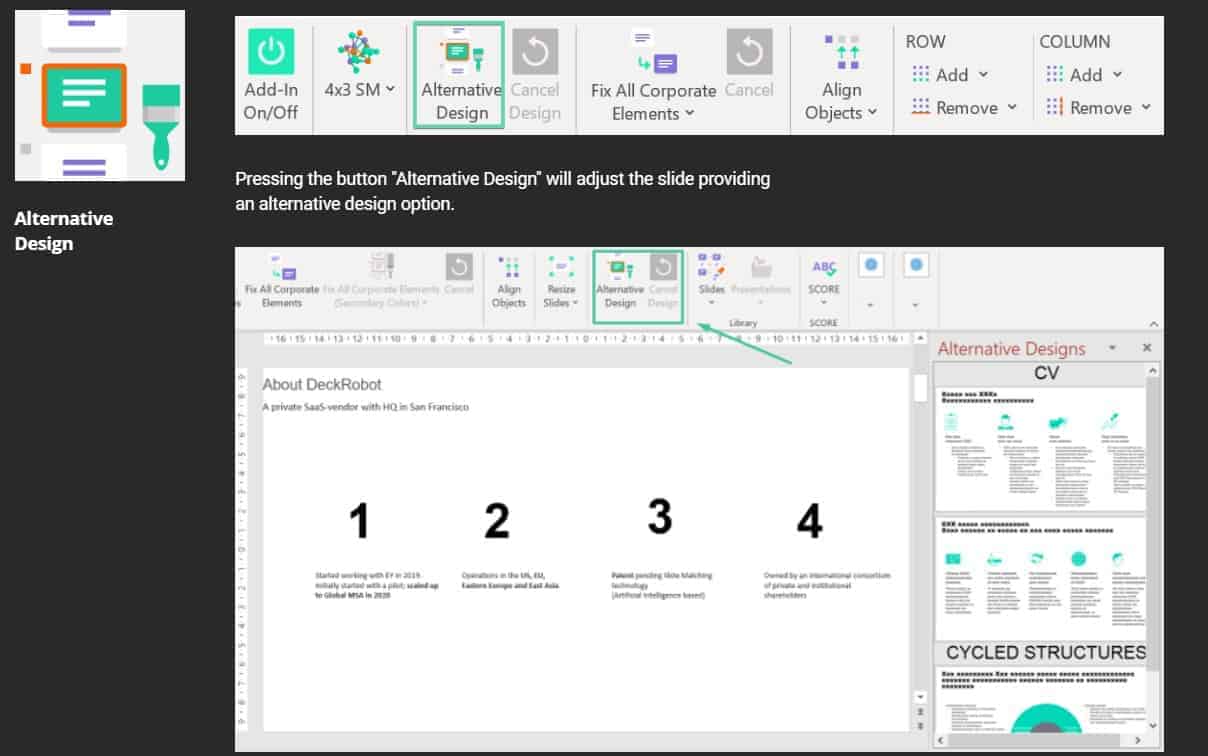Select the large number 2 on slide

[496, 521]
